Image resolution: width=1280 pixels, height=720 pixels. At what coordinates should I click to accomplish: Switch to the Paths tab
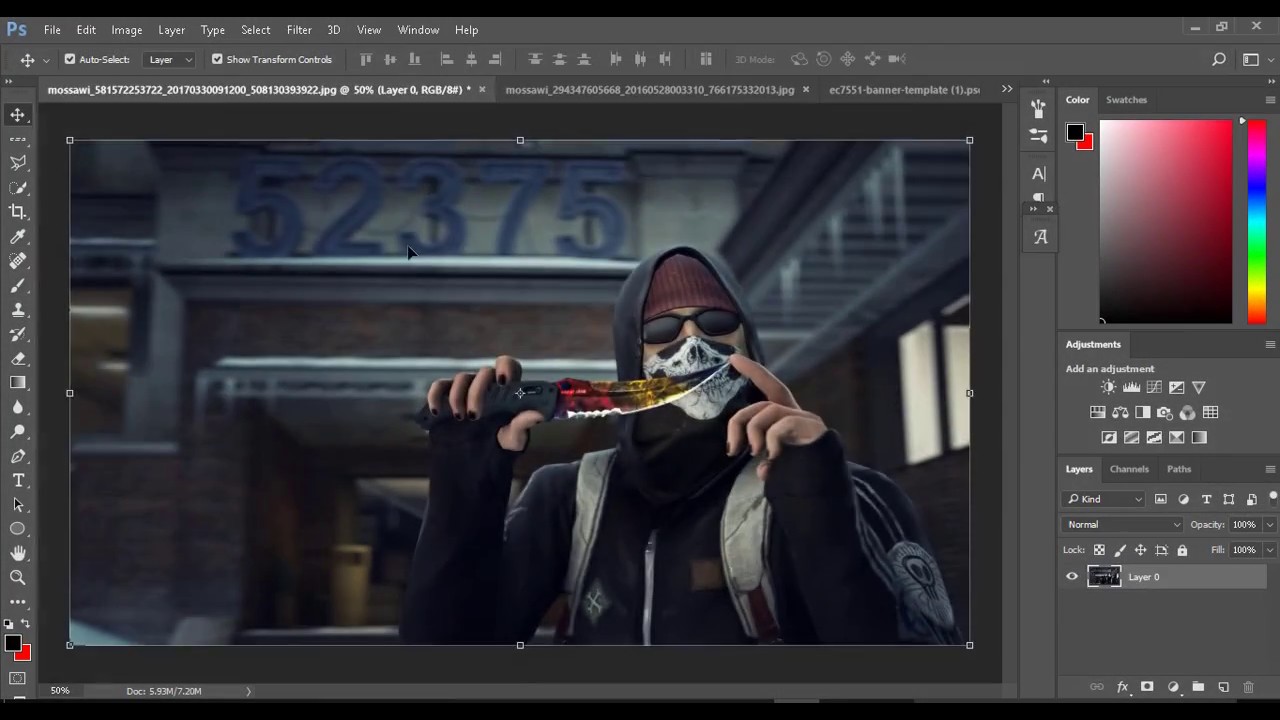pyautogui.click(x=1179, y=469)
